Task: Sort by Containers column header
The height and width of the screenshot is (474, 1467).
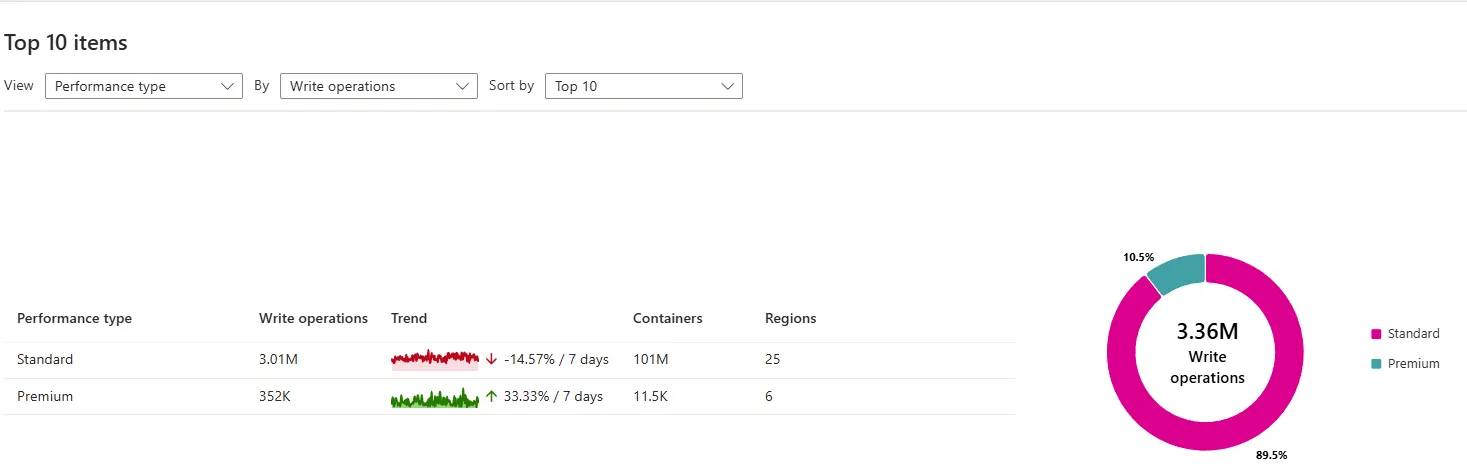Action: tap(667, 318)
